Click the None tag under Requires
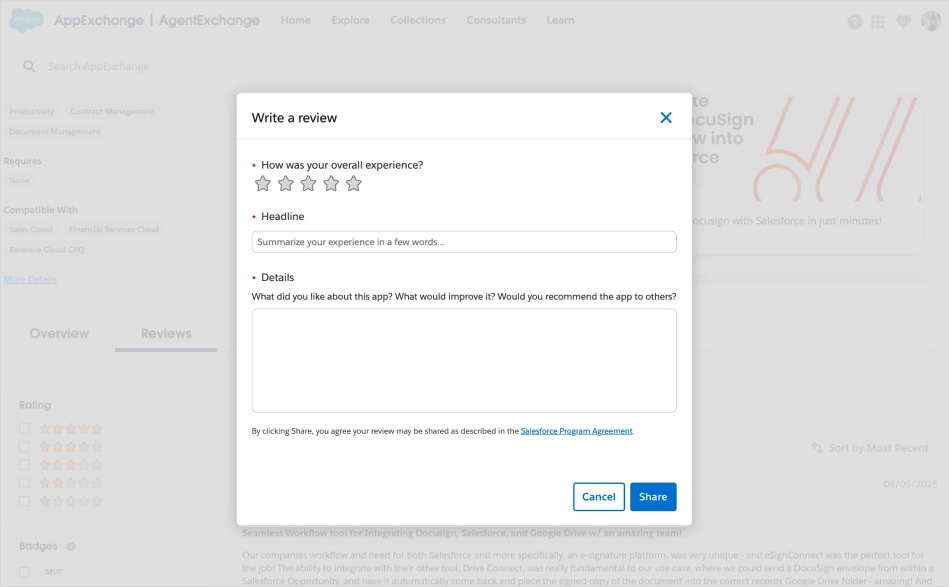Screen dimensions: 949x587 pos(19,180)
